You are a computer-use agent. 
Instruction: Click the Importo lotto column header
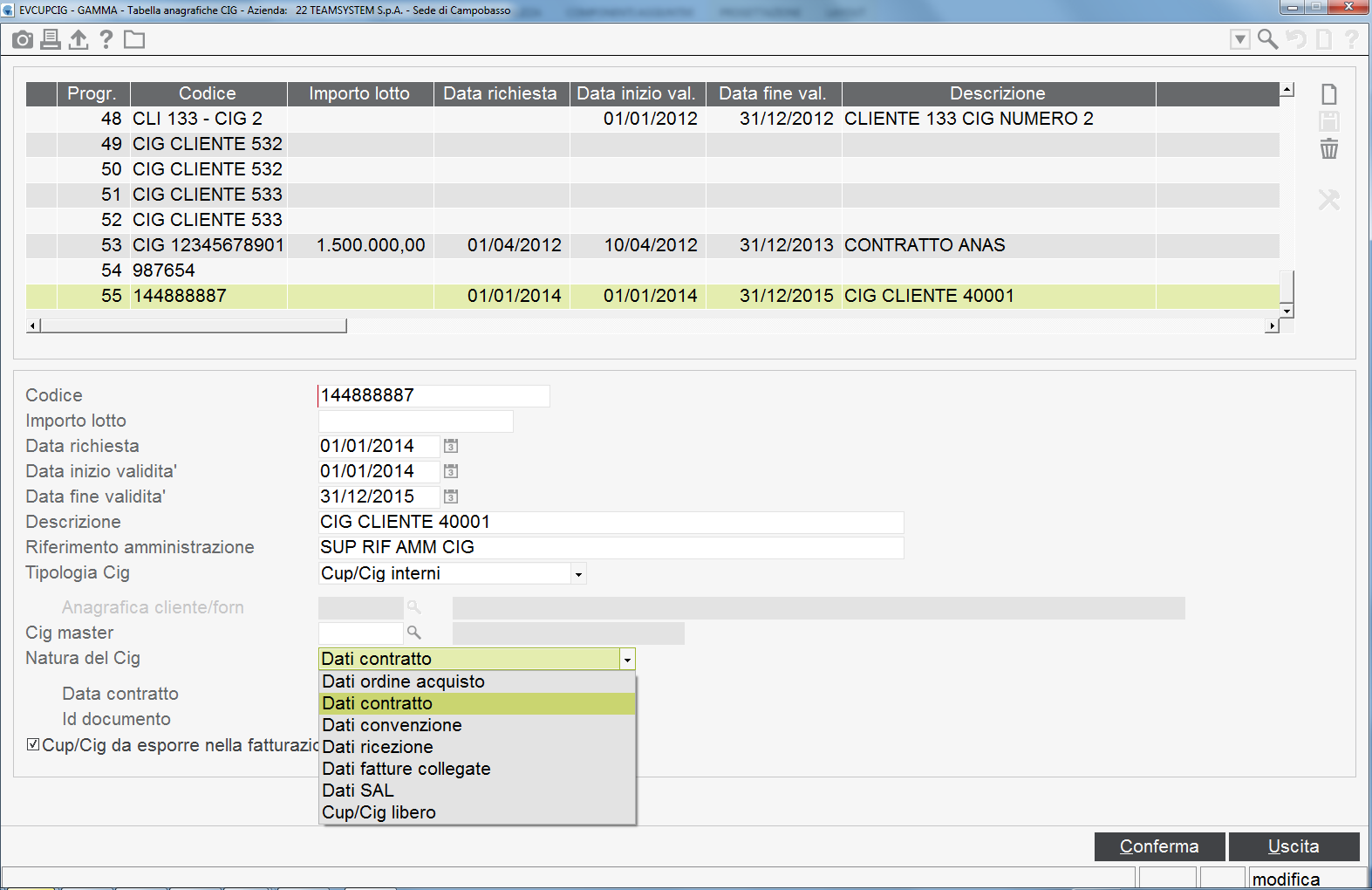point(359,93)
